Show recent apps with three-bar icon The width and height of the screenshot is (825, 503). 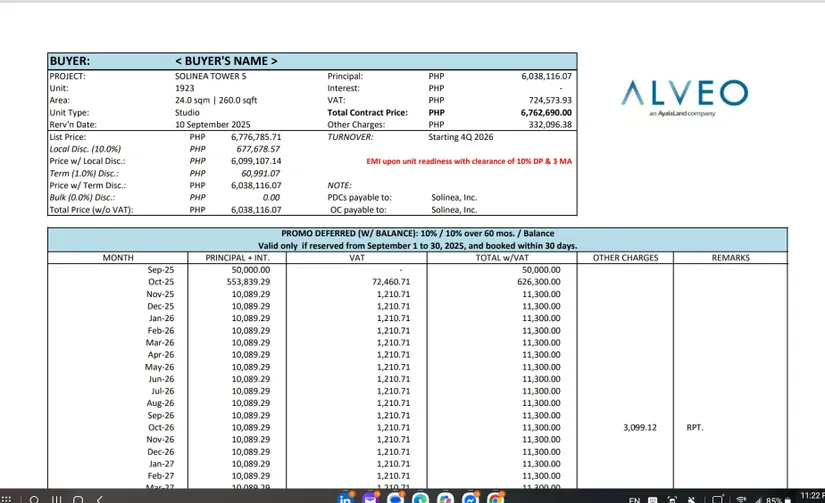(x=55, y=499)
